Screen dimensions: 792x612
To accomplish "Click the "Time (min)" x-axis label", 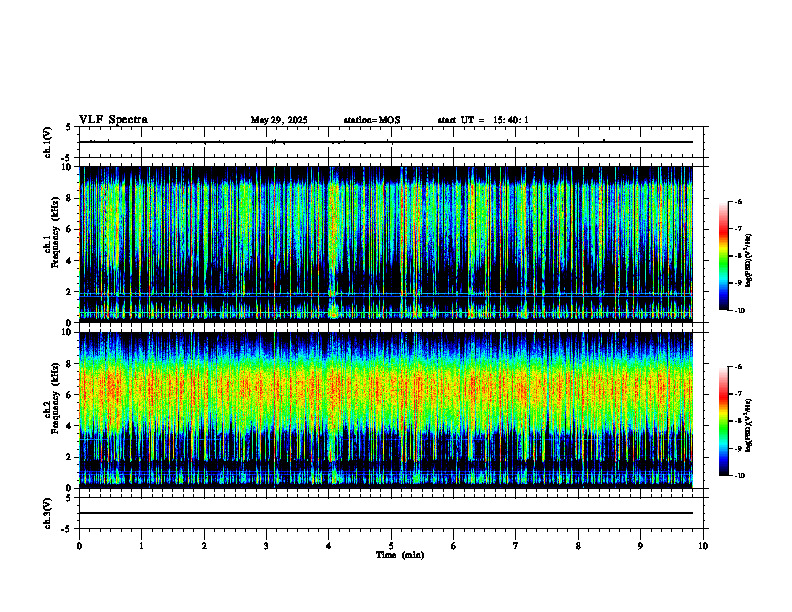I will pyautogui.click(x=400, y=555).
